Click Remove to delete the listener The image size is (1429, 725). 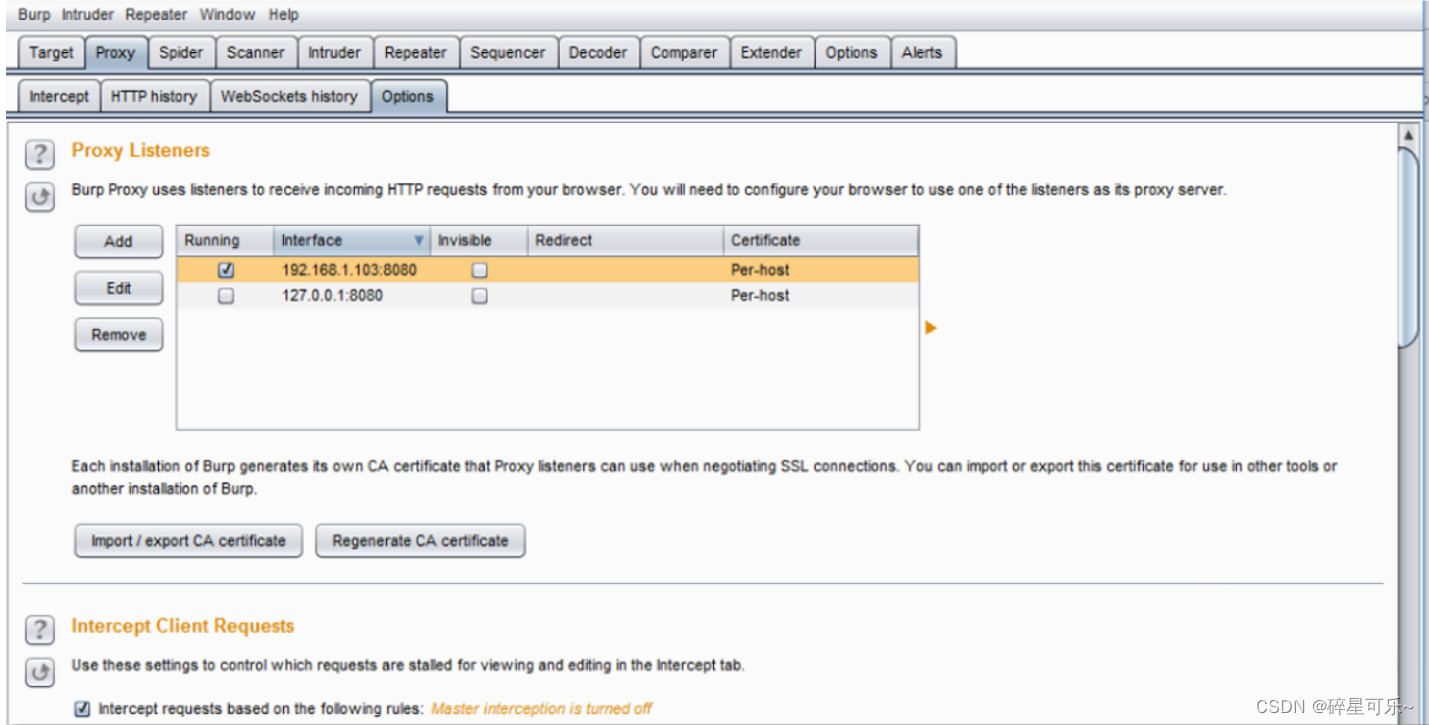point(118,335)
